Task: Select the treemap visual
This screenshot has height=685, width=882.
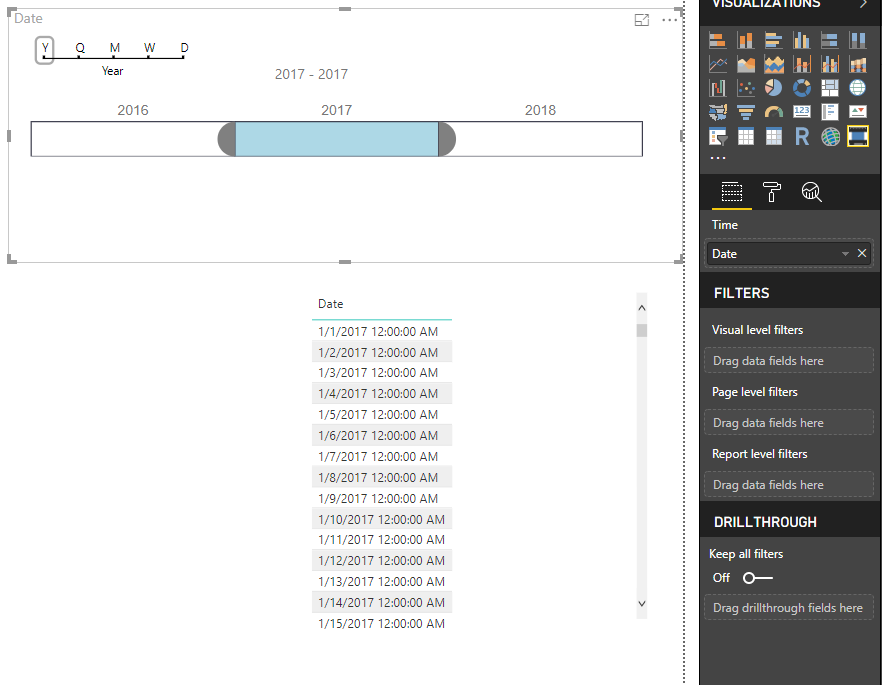Action: coord(830,88)
